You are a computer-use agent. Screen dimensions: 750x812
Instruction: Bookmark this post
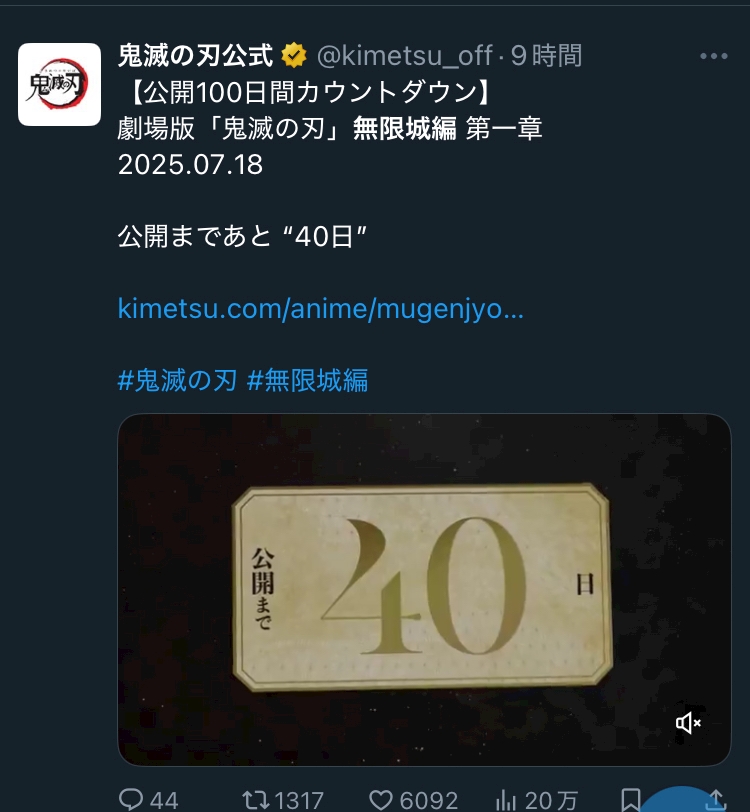(x=631, y=800)
